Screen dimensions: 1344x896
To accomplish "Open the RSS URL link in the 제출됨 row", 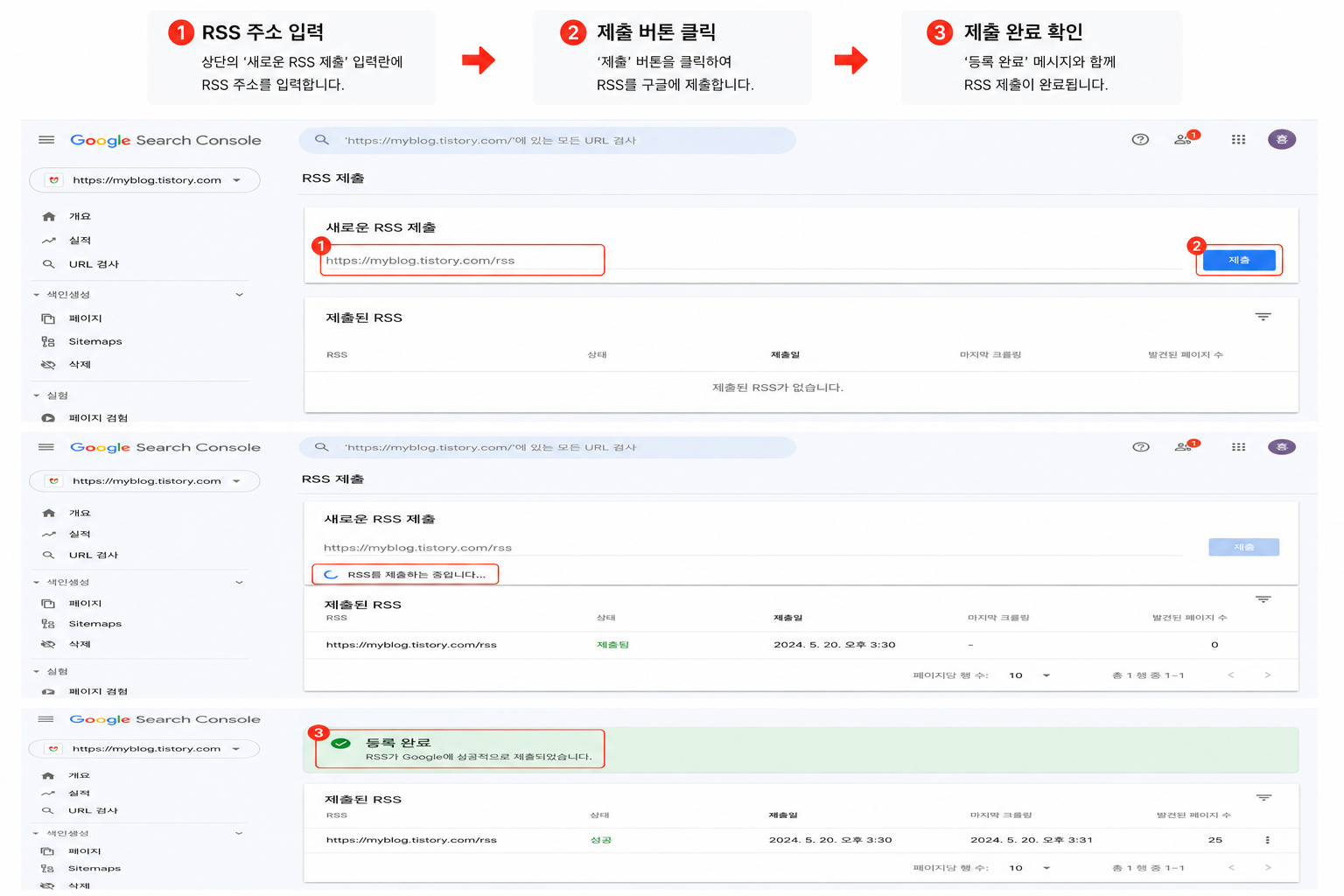I will pyautogui.click(x=411, y=645).
